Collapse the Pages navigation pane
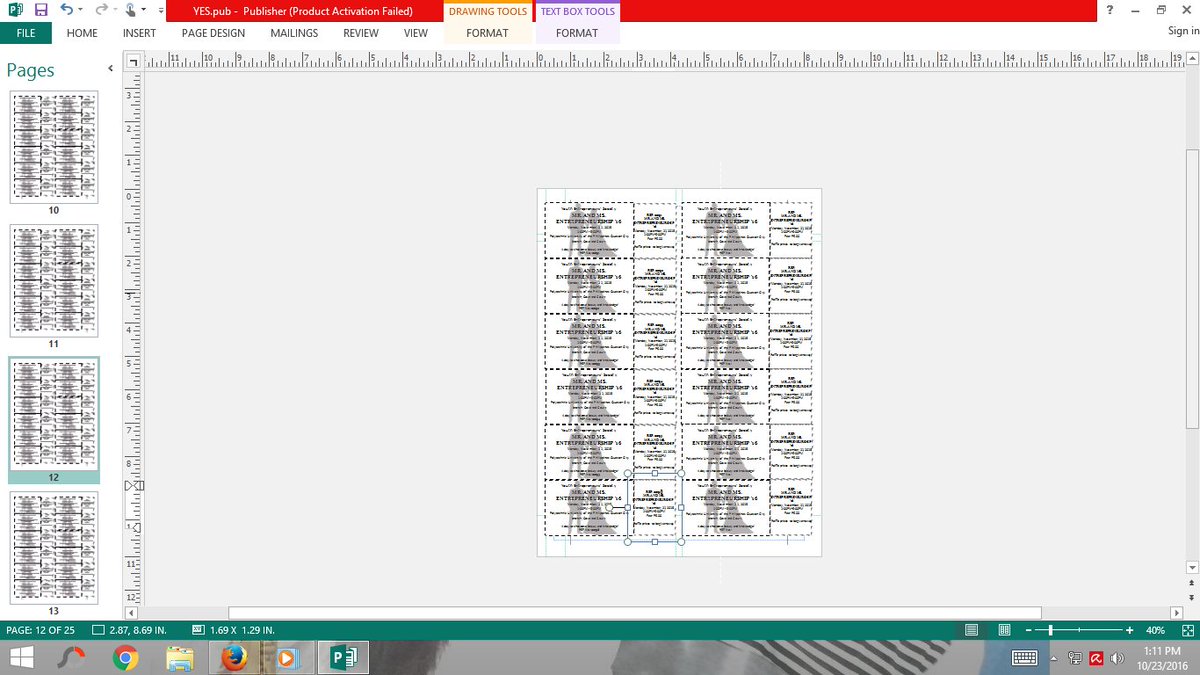This screenshot has height=675, width=1200. (111, 69)
